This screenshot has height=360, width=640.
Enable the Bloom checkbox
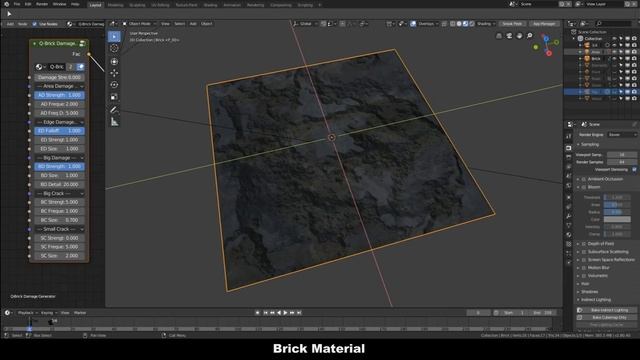point(584,187)
